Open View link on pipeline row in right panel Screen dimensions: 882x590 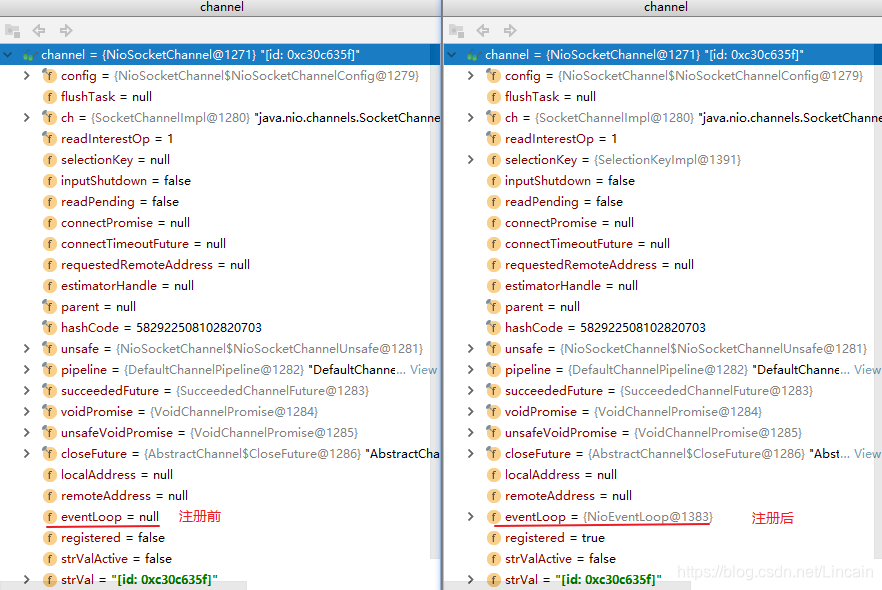(867, 370)
